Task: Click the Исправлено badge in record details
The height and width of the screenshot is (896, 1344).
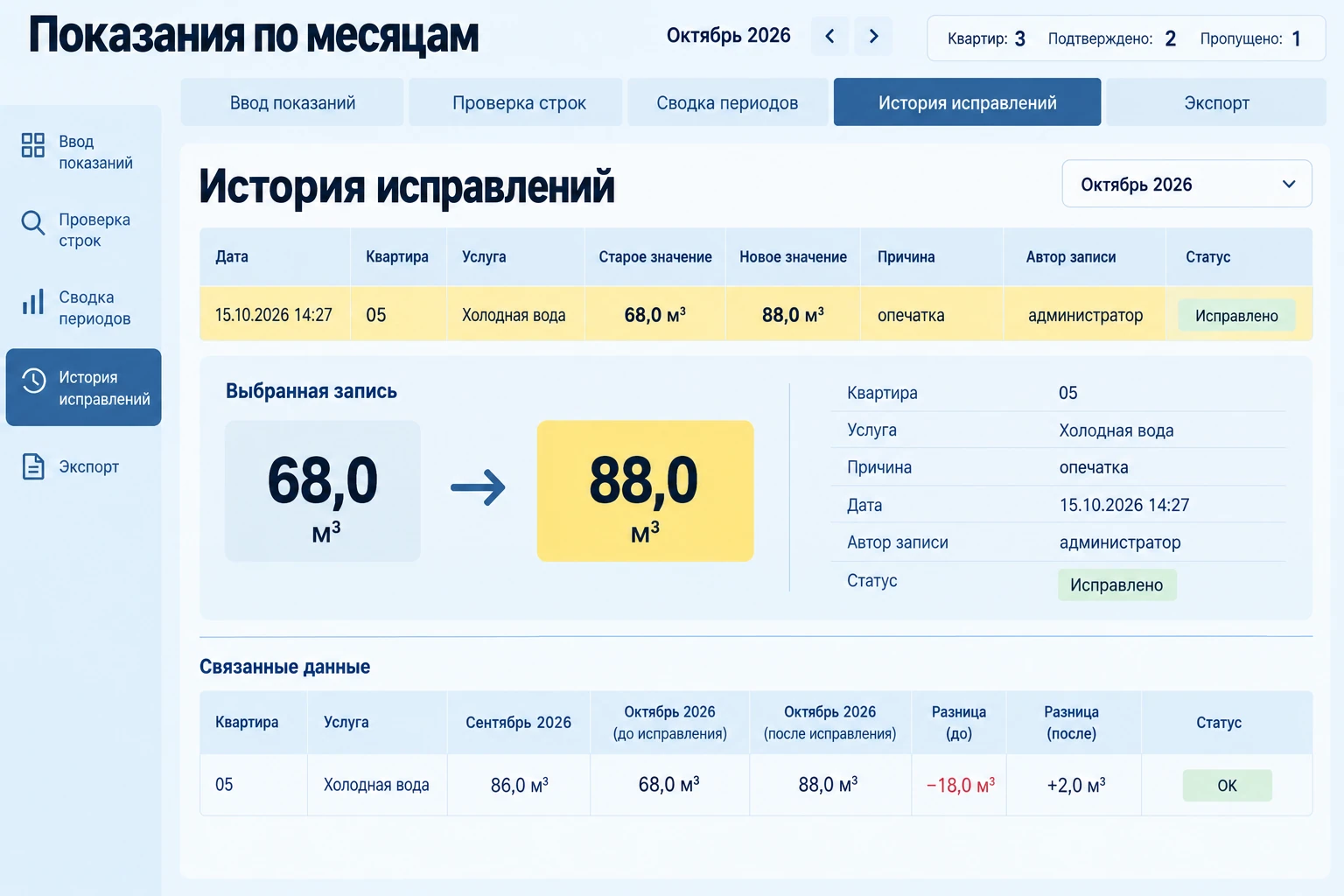Action: point(1116,584)
